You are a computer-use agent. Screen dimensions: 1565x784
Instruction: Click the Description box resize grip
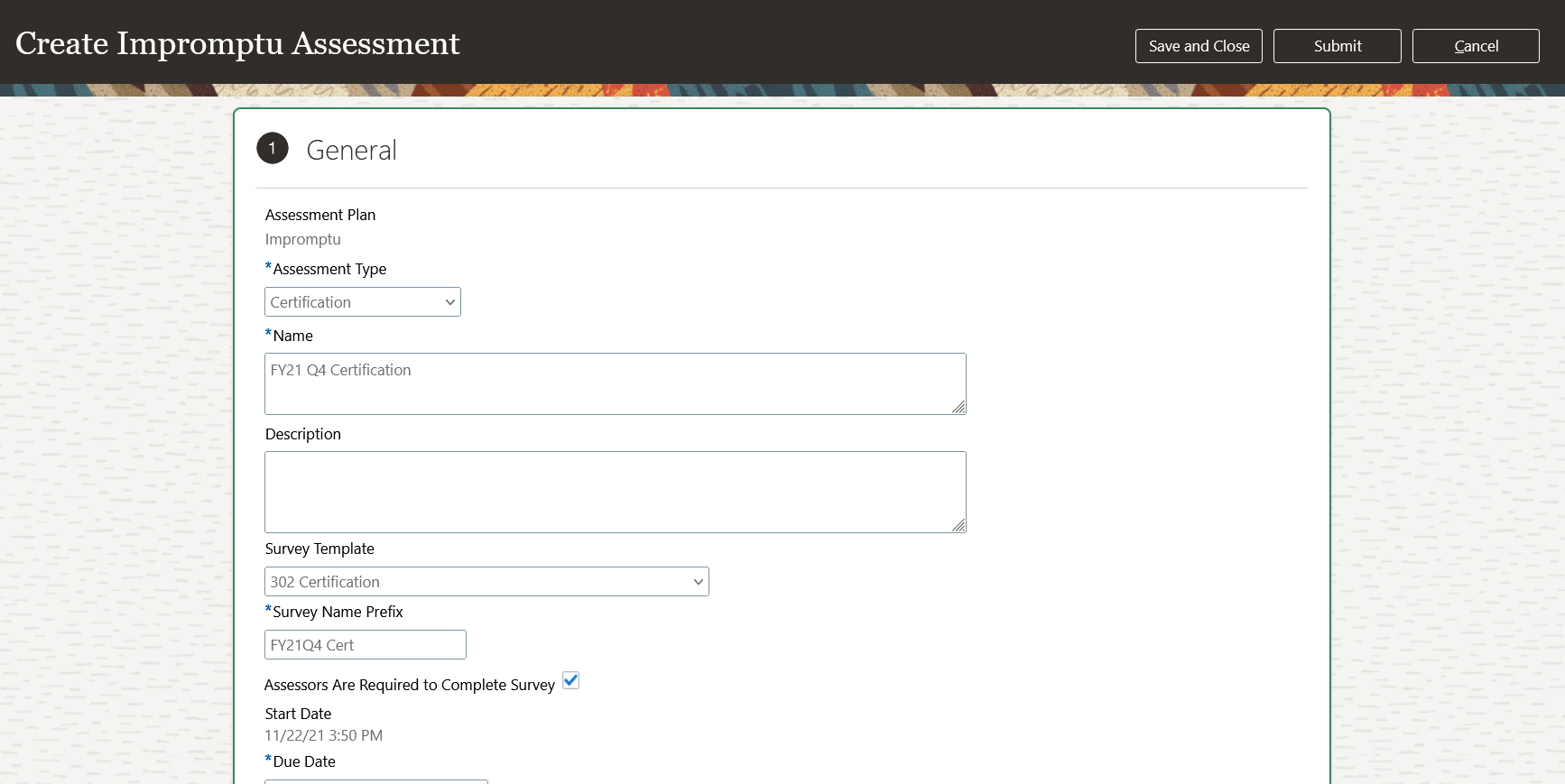coord(958,525)
